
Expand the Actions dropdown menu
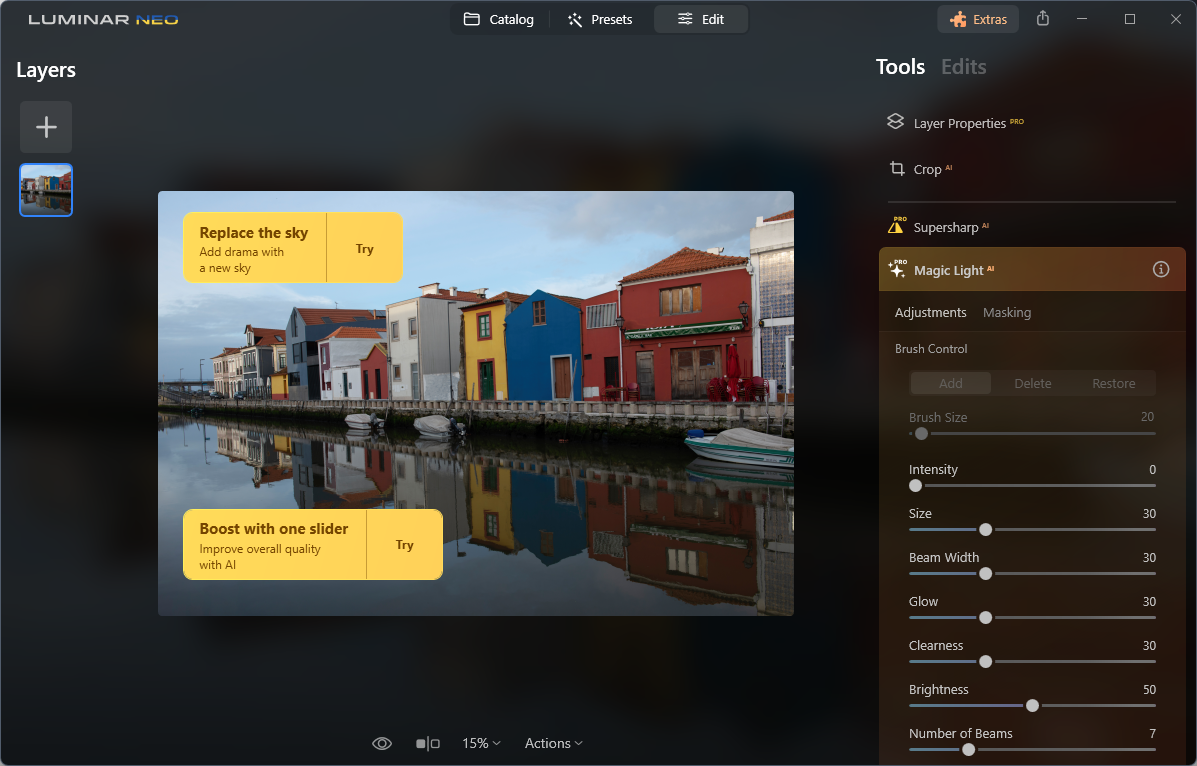point(553,743)
